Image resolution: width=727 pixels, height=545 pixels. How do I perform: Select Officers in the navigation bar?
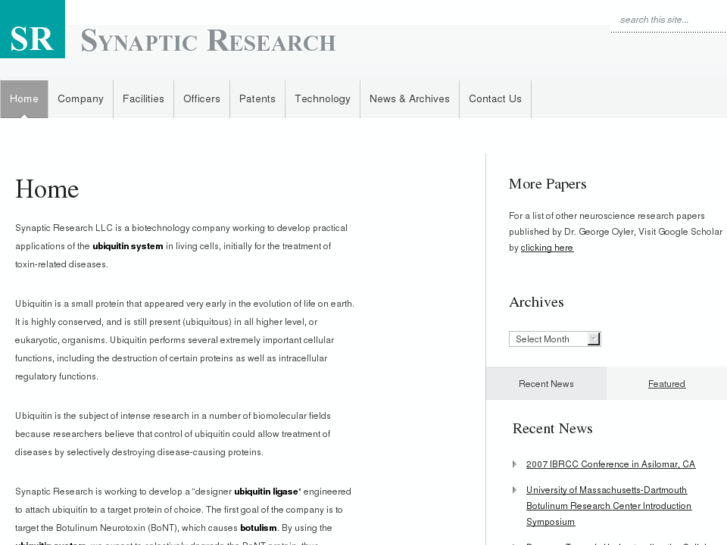202,99
